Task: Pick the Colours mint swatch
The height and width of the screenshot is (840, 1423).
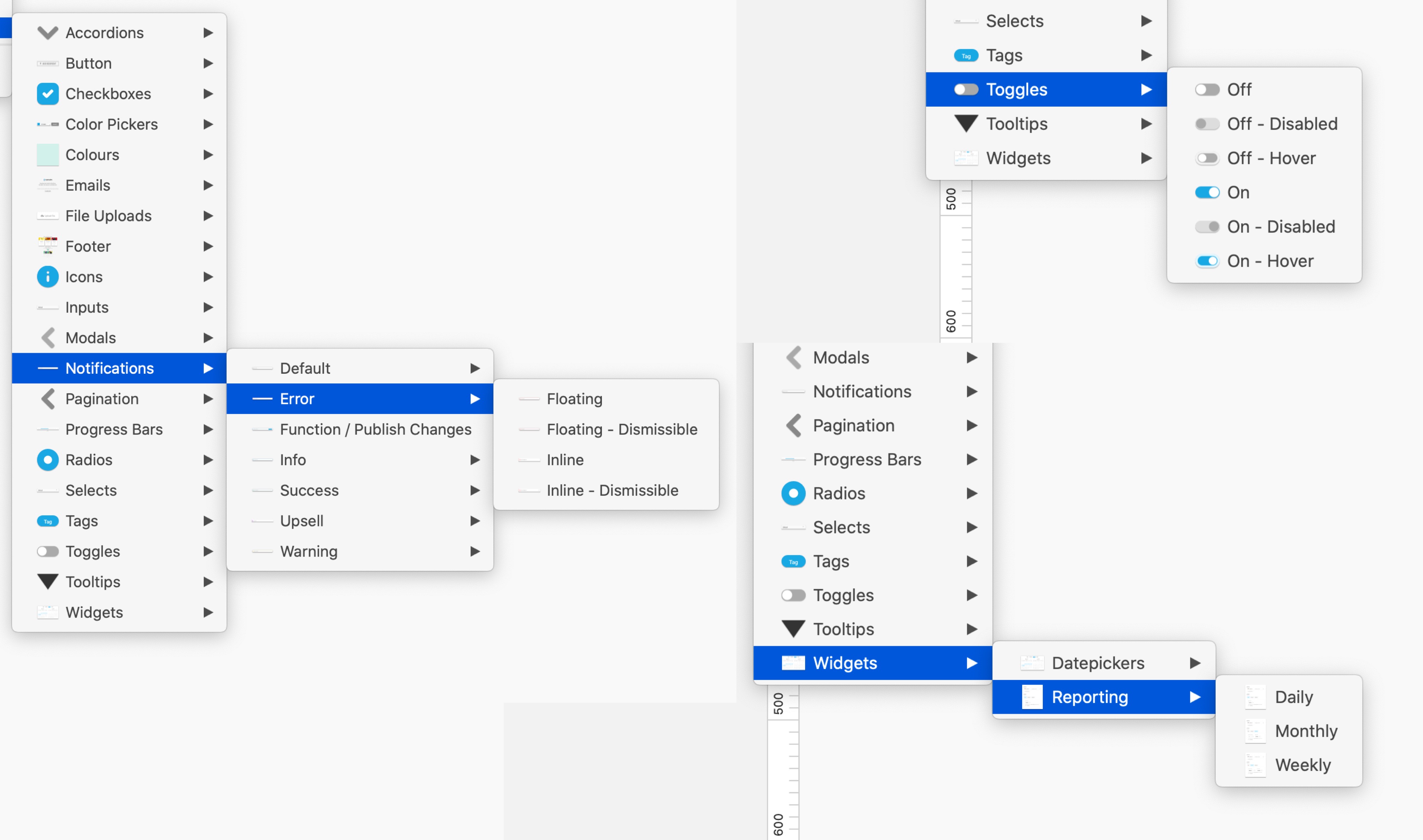Action: [48, 155]
